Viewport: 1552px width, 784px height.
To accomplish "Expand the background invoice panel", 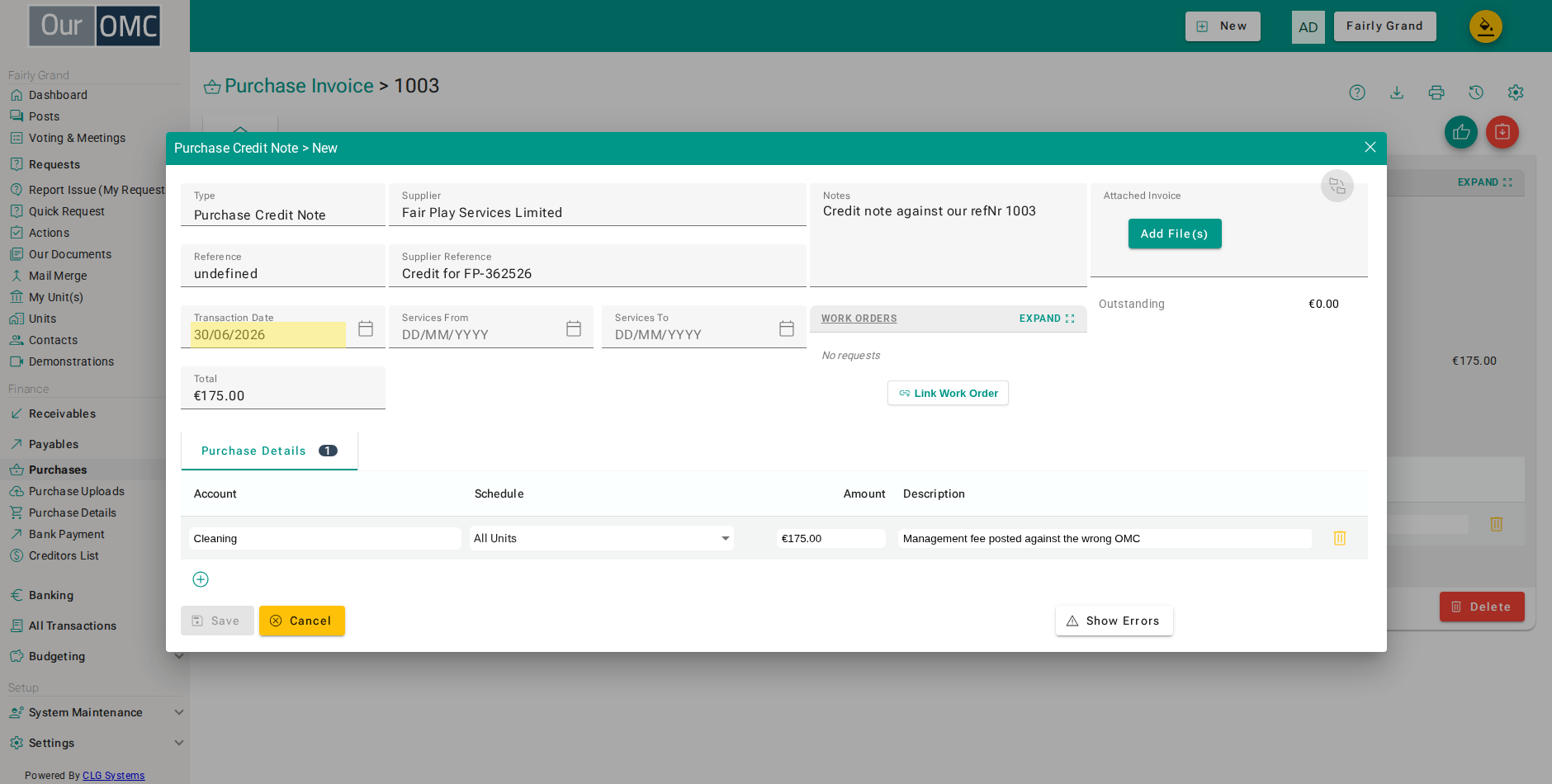I will (x=1485, y=182).
